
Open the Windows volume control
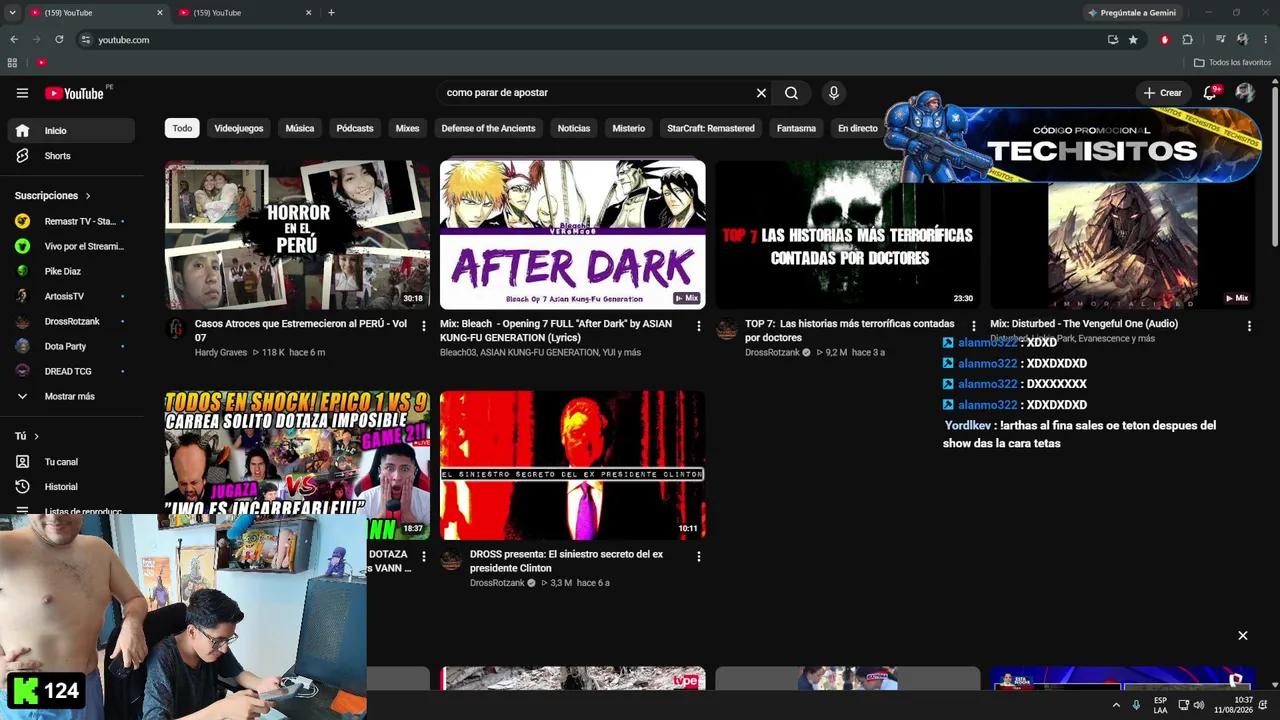(1199, 705)
